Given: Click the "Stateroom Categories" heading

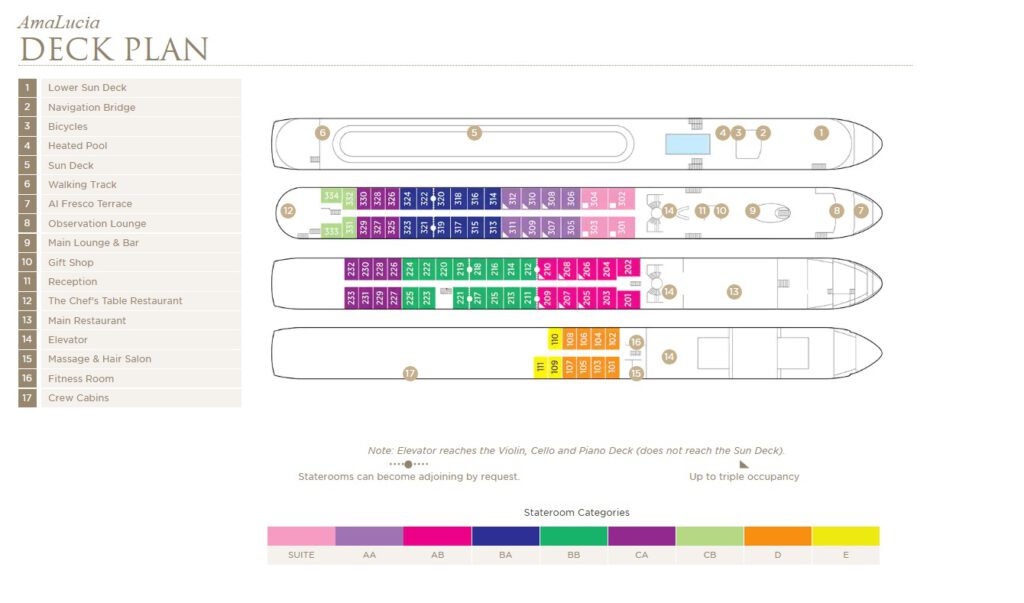Looking at the screenshot, I should (x=577, y=513).
